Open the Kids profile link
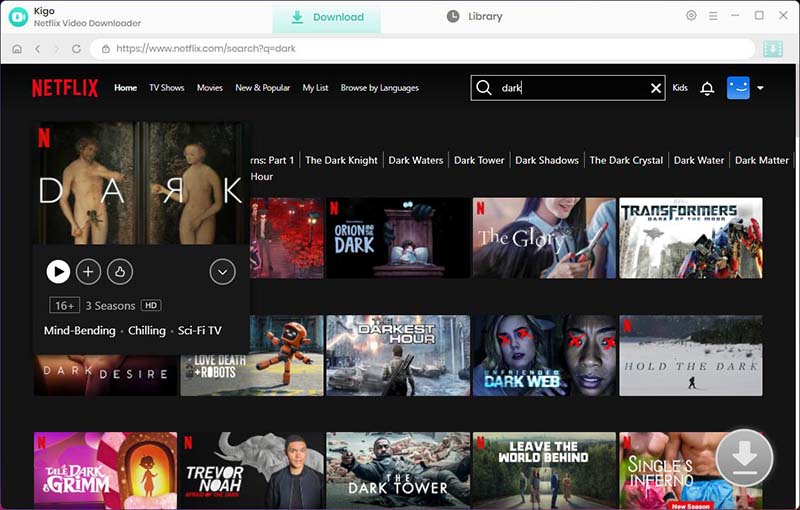 (680, 88)
